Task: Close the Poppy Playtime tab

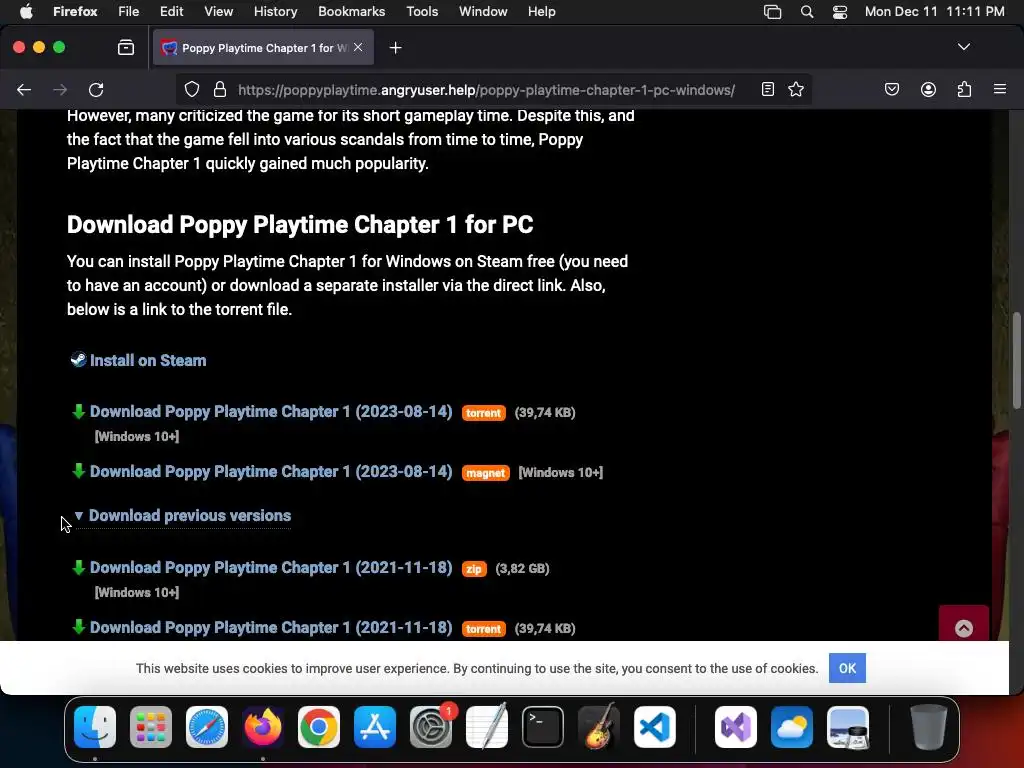Action: (x=358, y=47)
